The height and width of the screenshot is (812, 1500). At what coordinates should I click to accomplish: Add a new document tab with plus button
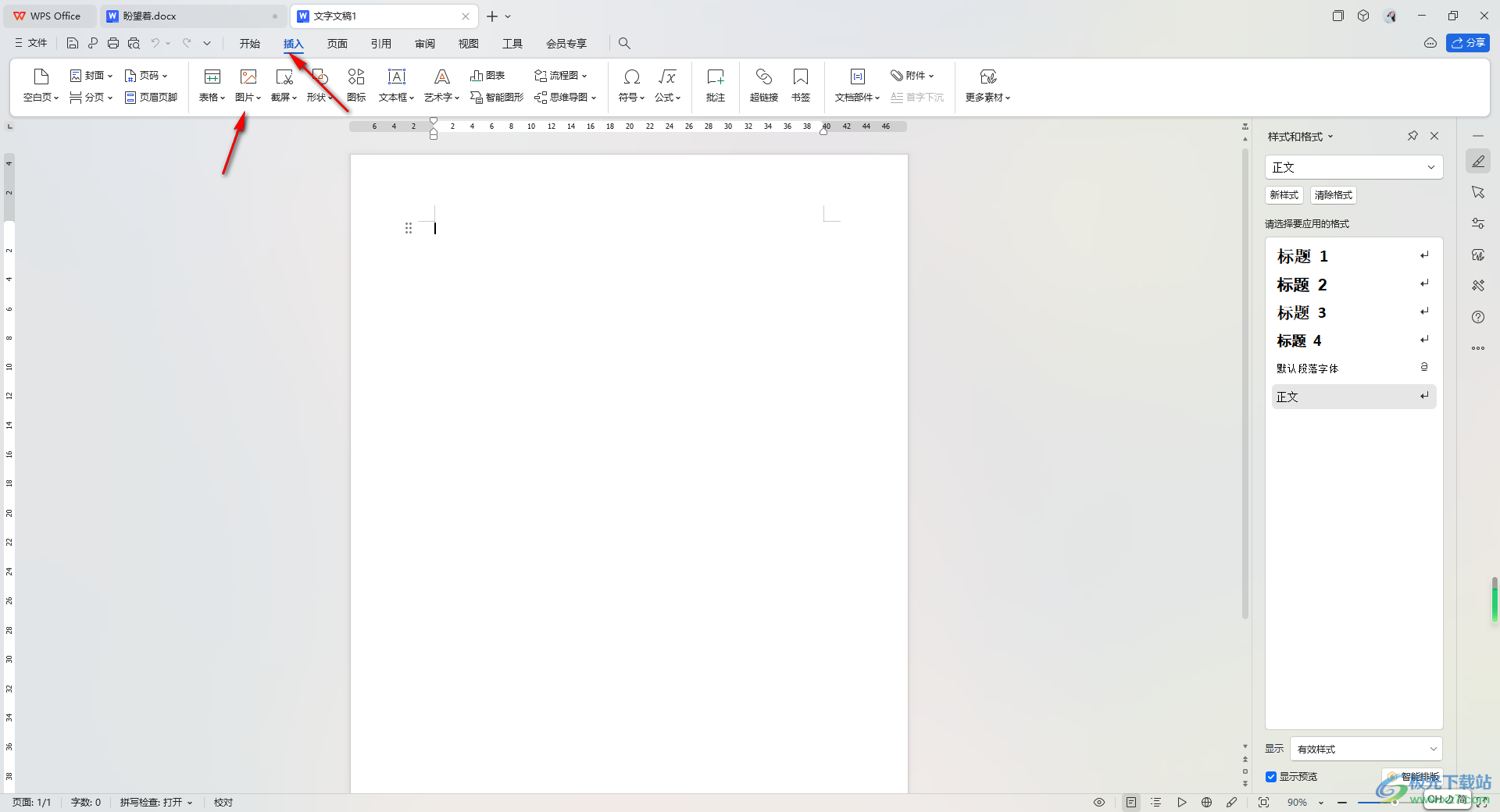point(492,16)
